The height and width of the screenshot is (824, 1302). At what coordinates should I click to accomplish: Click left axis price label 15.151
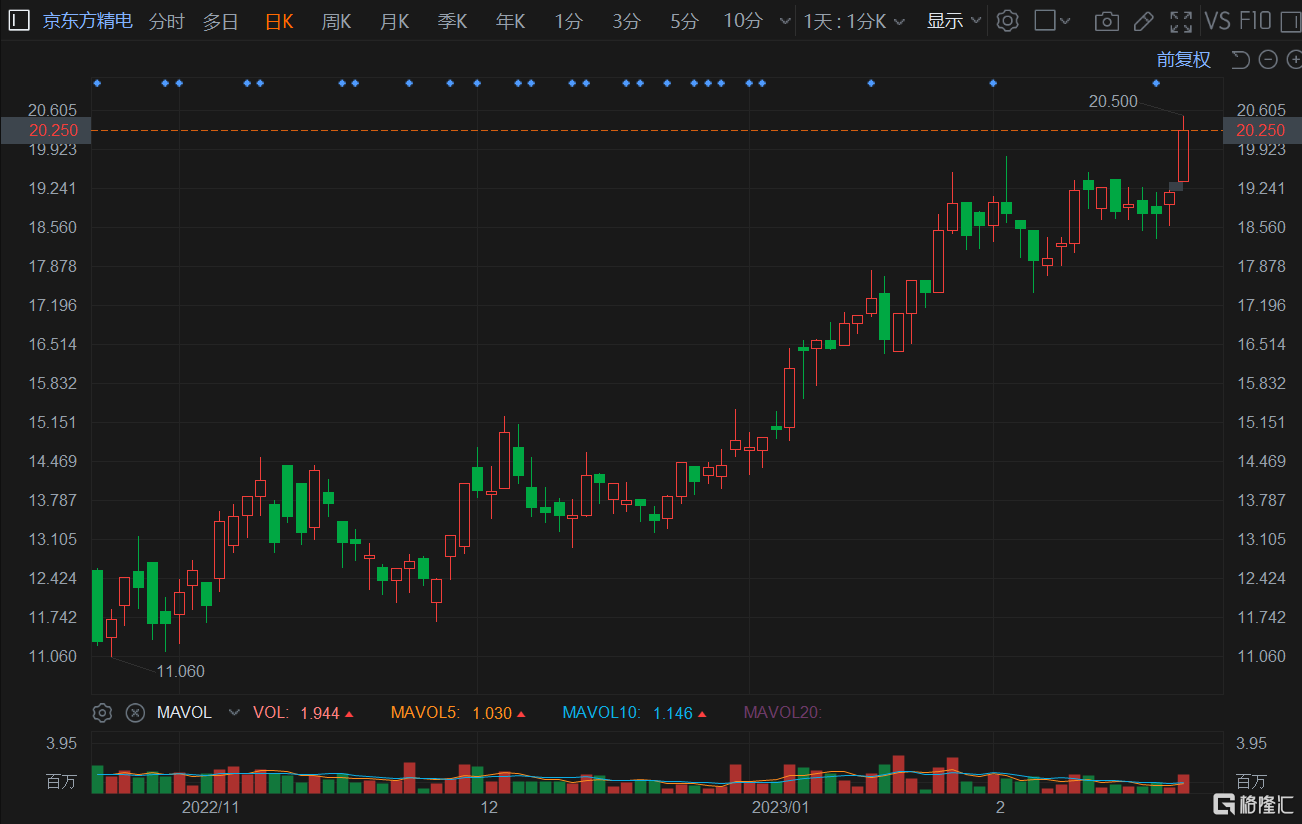click(x=55, y=422)
